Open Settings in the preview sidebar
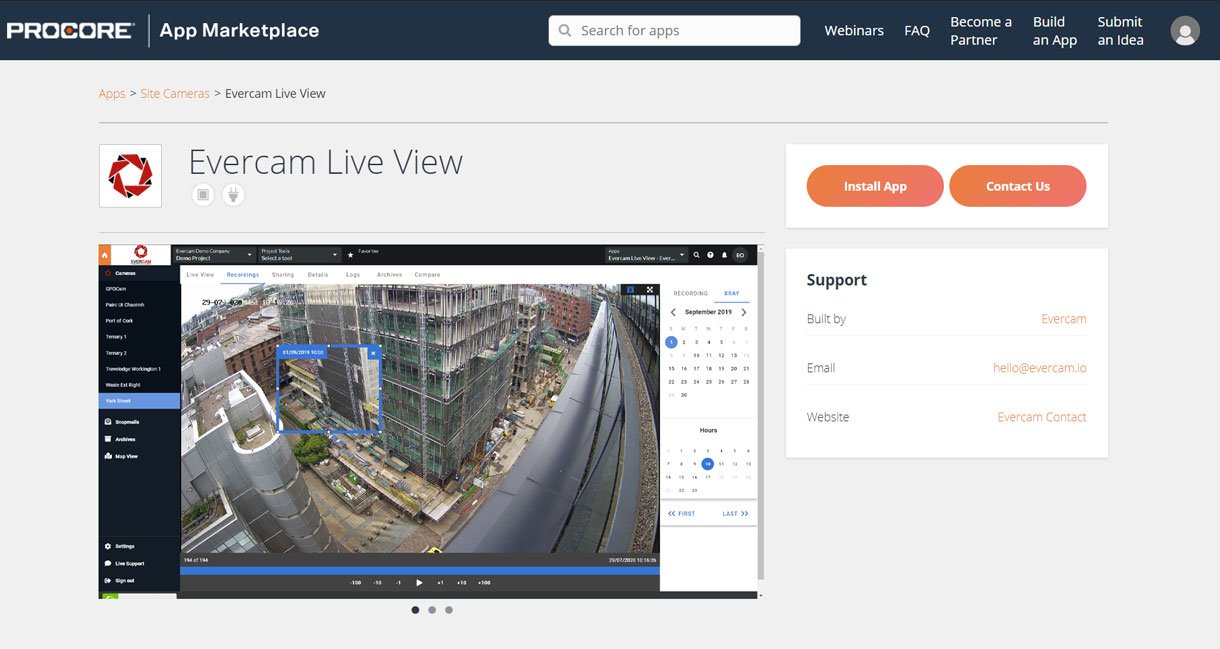Image resolution: width=1220 pixels, height=649 pixels. tap(119, 546)
